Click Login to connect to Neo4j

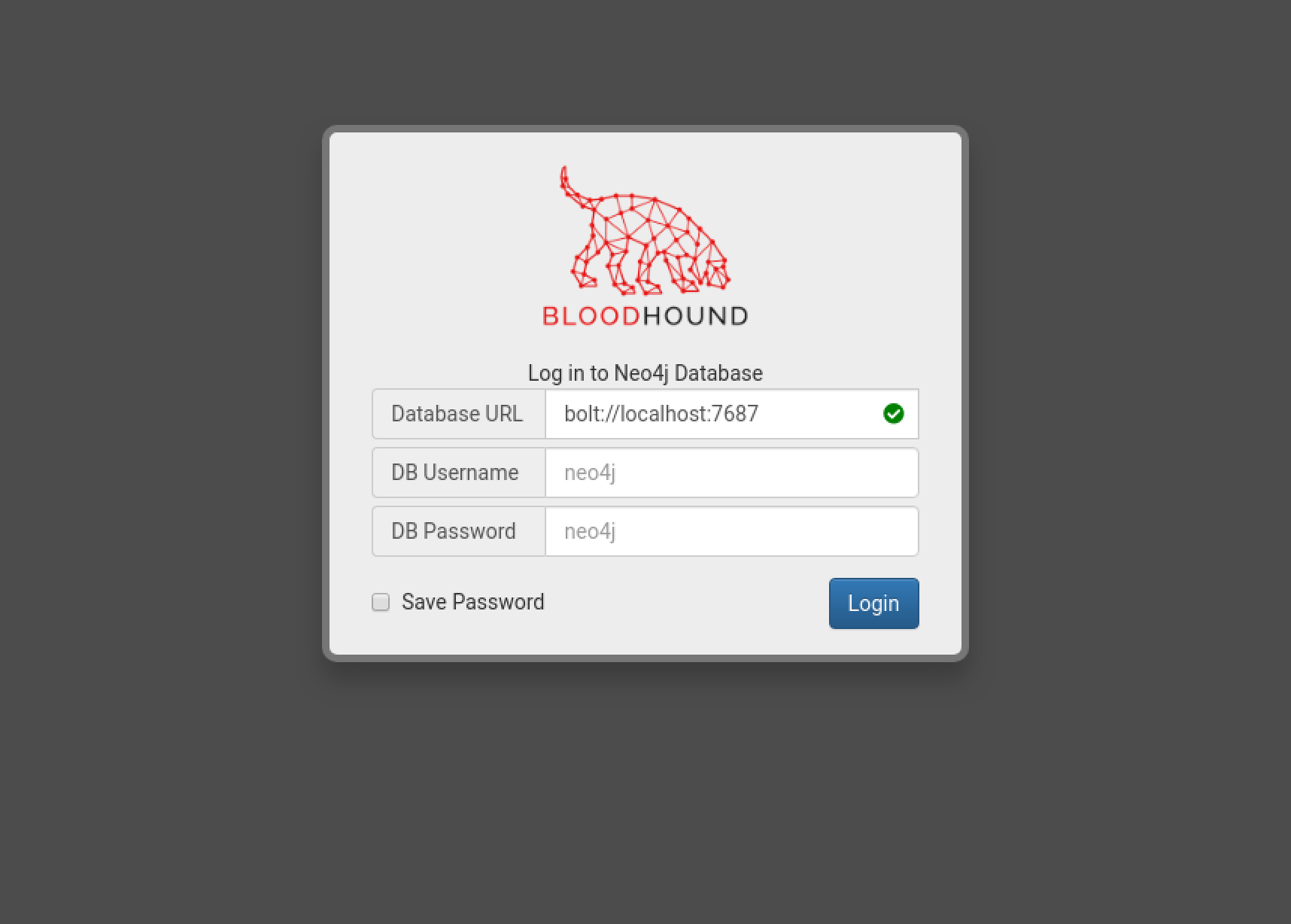873,603
